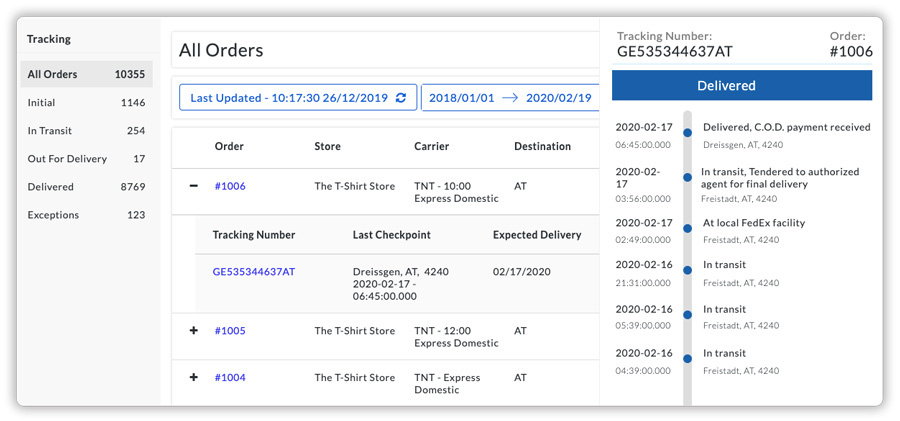Click The T-Shirt Store in #1006 row
Image resolution: width=900 pixels, height=421 pixels.
[x=355, y=186]
